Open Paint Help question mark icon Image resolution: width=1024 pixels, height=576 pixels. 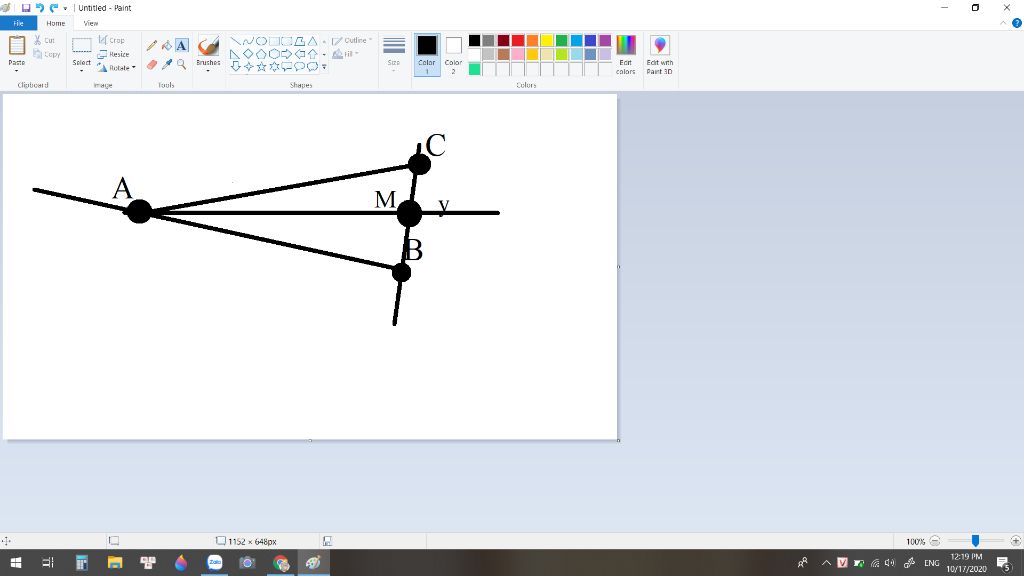point(1017,23)
